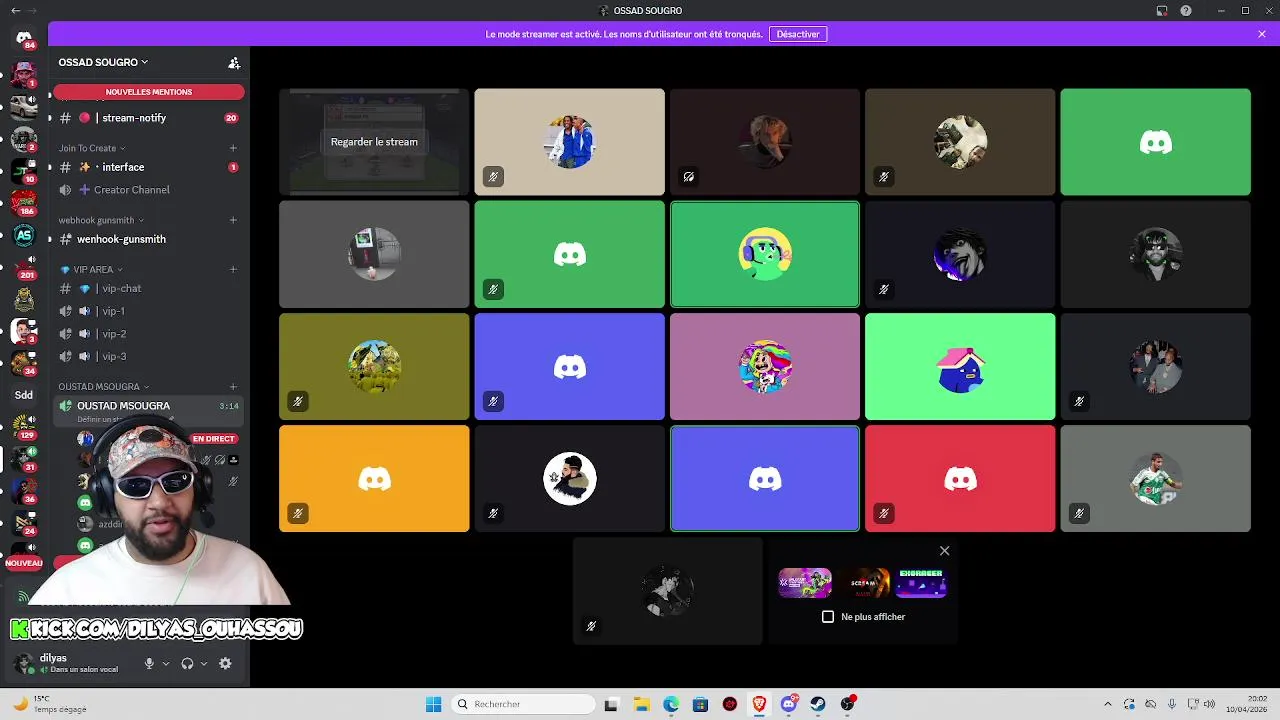Open the stream-notify channel
The image size is (1280, 720).
coord(148,118)
